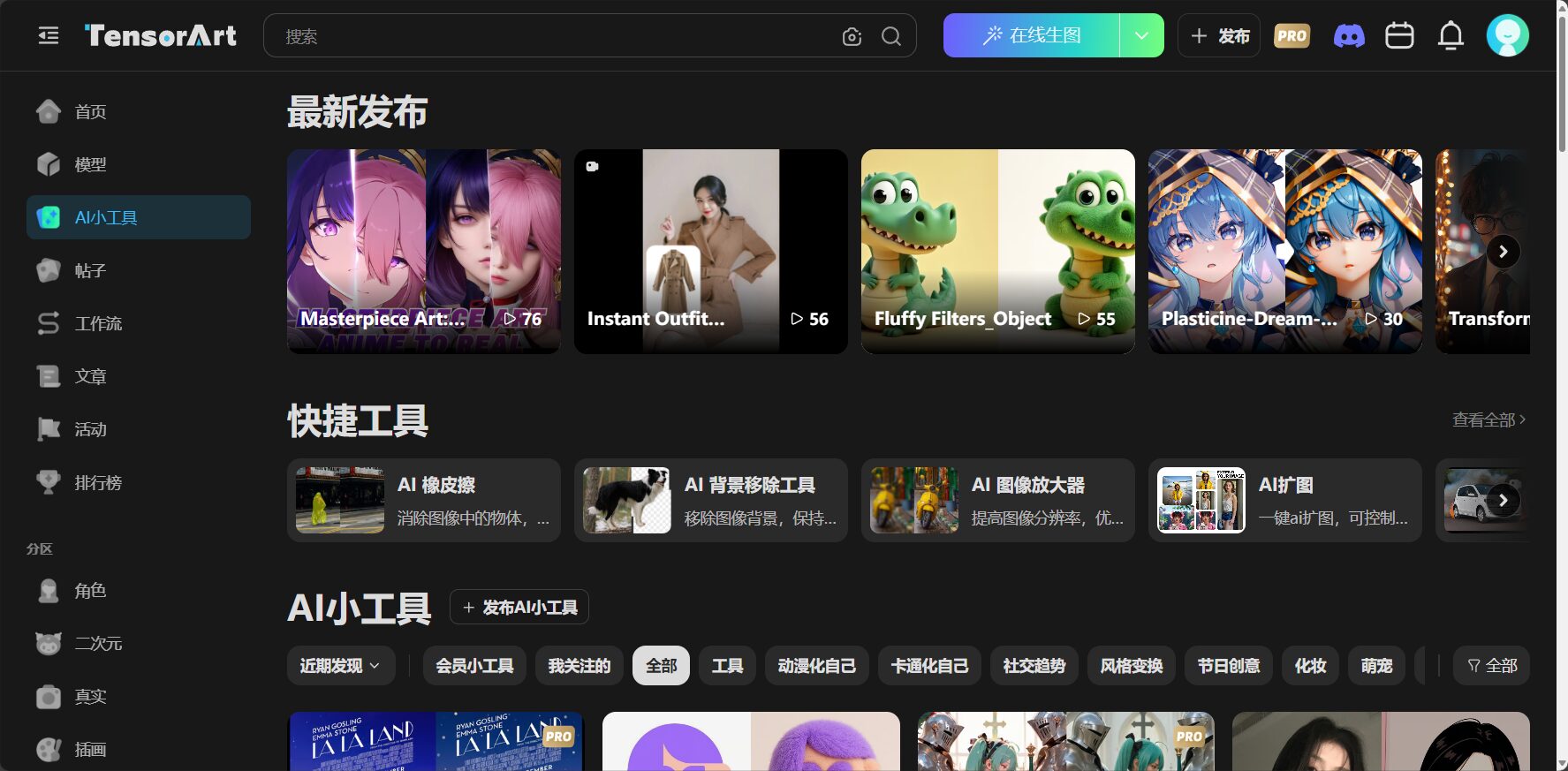Select the 全部 tag chip
The height and width of the screenshot is (771, 1568).
pos(661,666)
